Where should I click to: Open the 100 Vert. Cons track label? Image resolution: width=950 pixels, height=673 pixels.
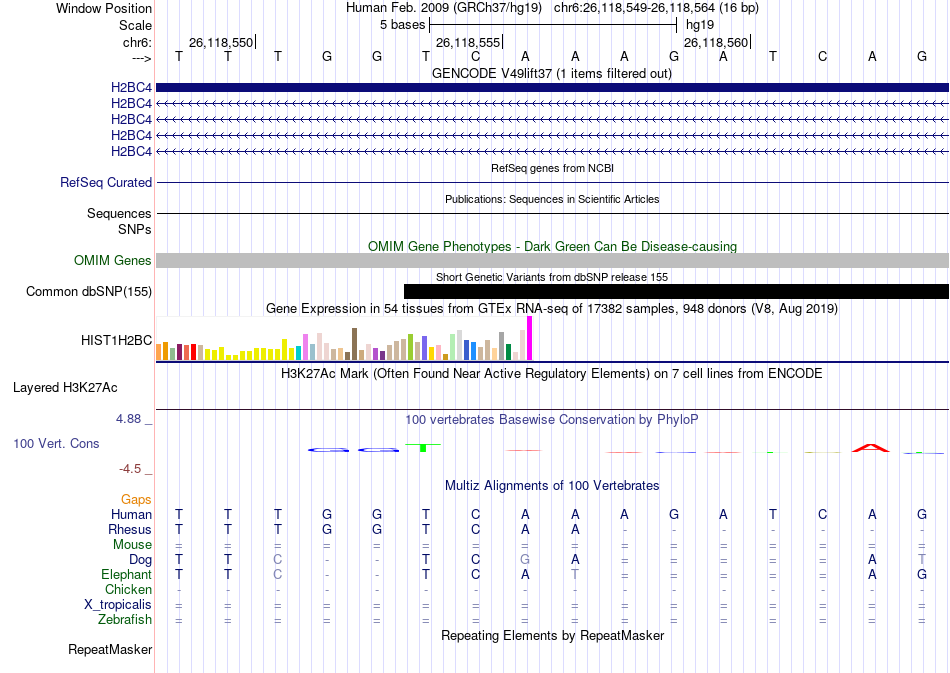(x=56, y=443)
